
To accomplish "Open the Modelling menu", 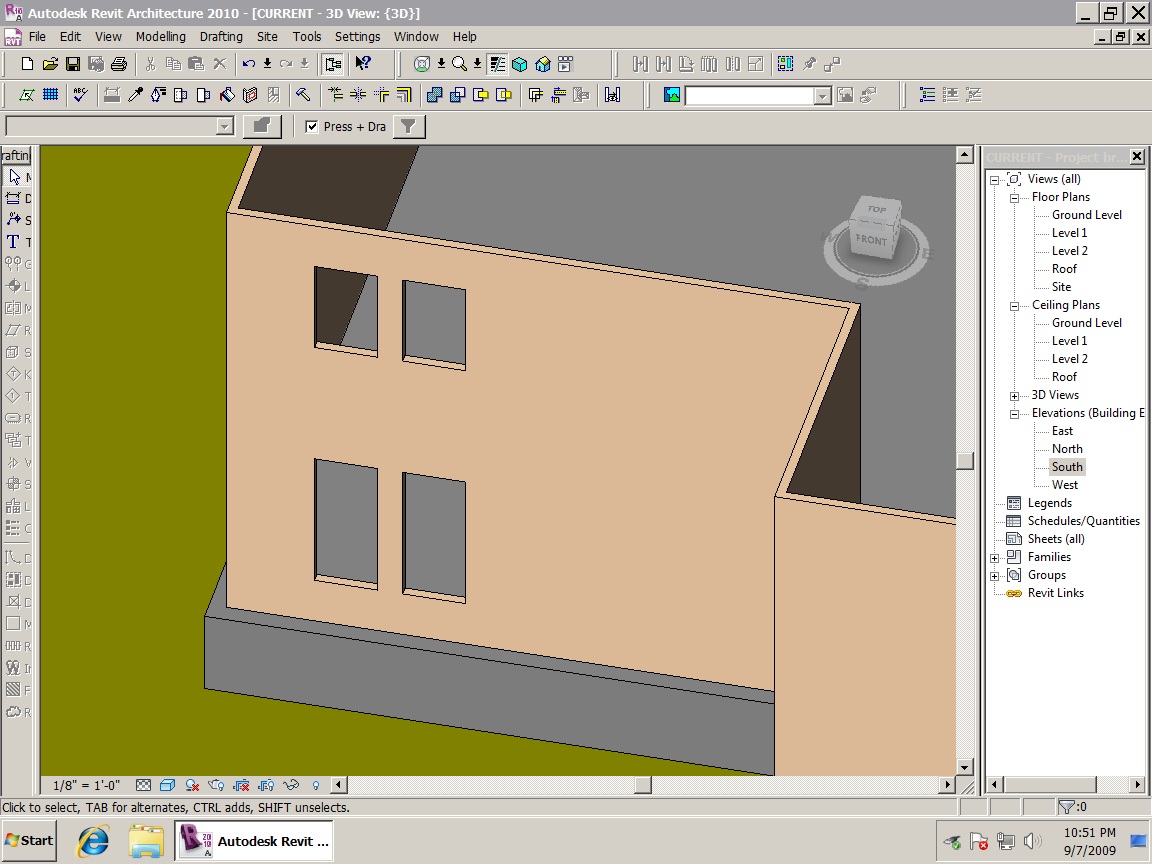I will pos(161,36).
